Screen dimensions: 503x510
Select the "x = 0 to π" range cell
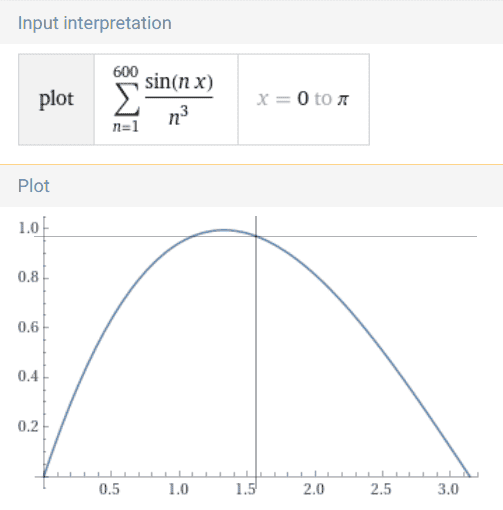[x=303, y=99]
